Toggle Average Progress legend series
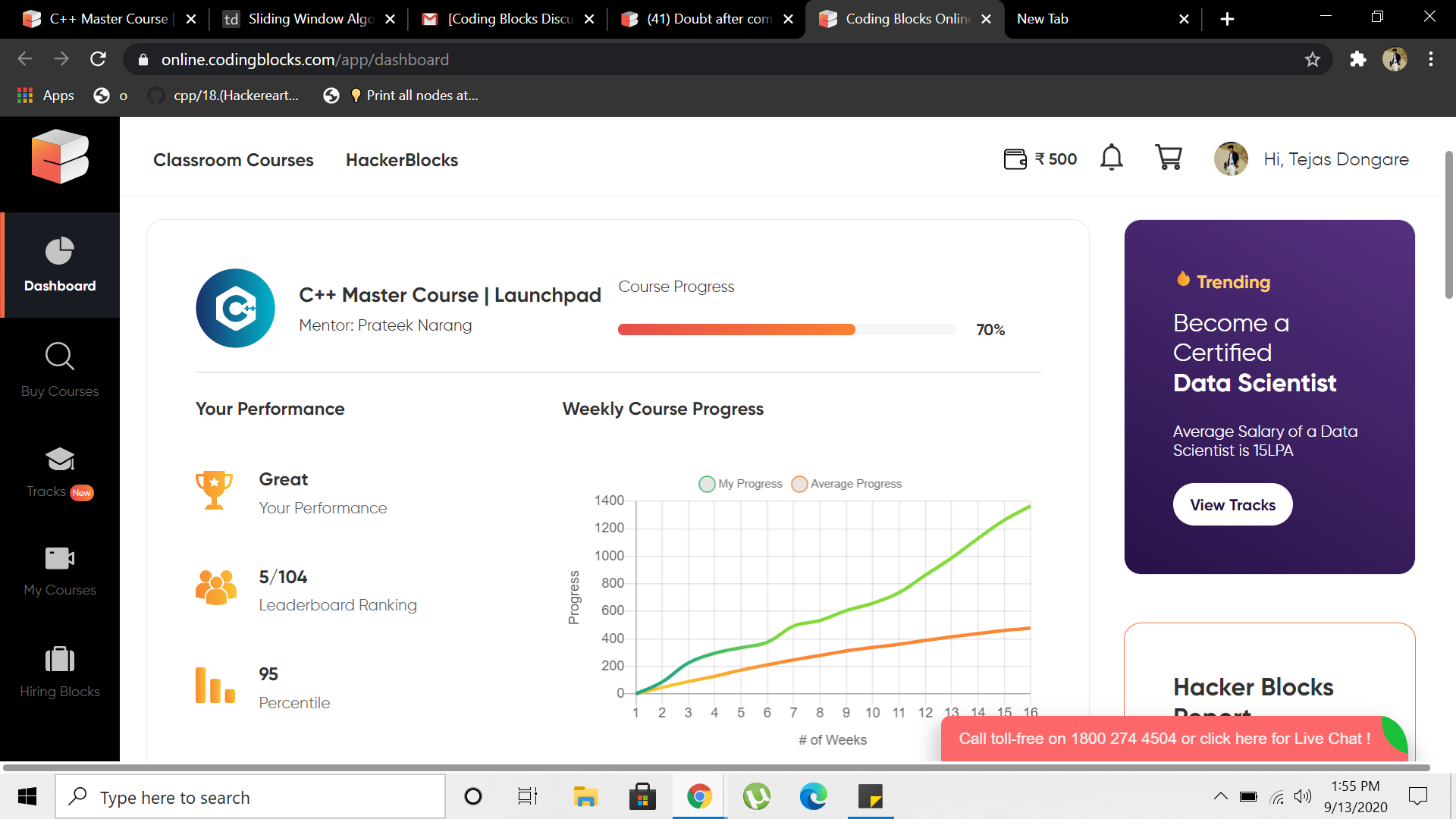The height and width of the screenshot is (819, 1456). 846,484
